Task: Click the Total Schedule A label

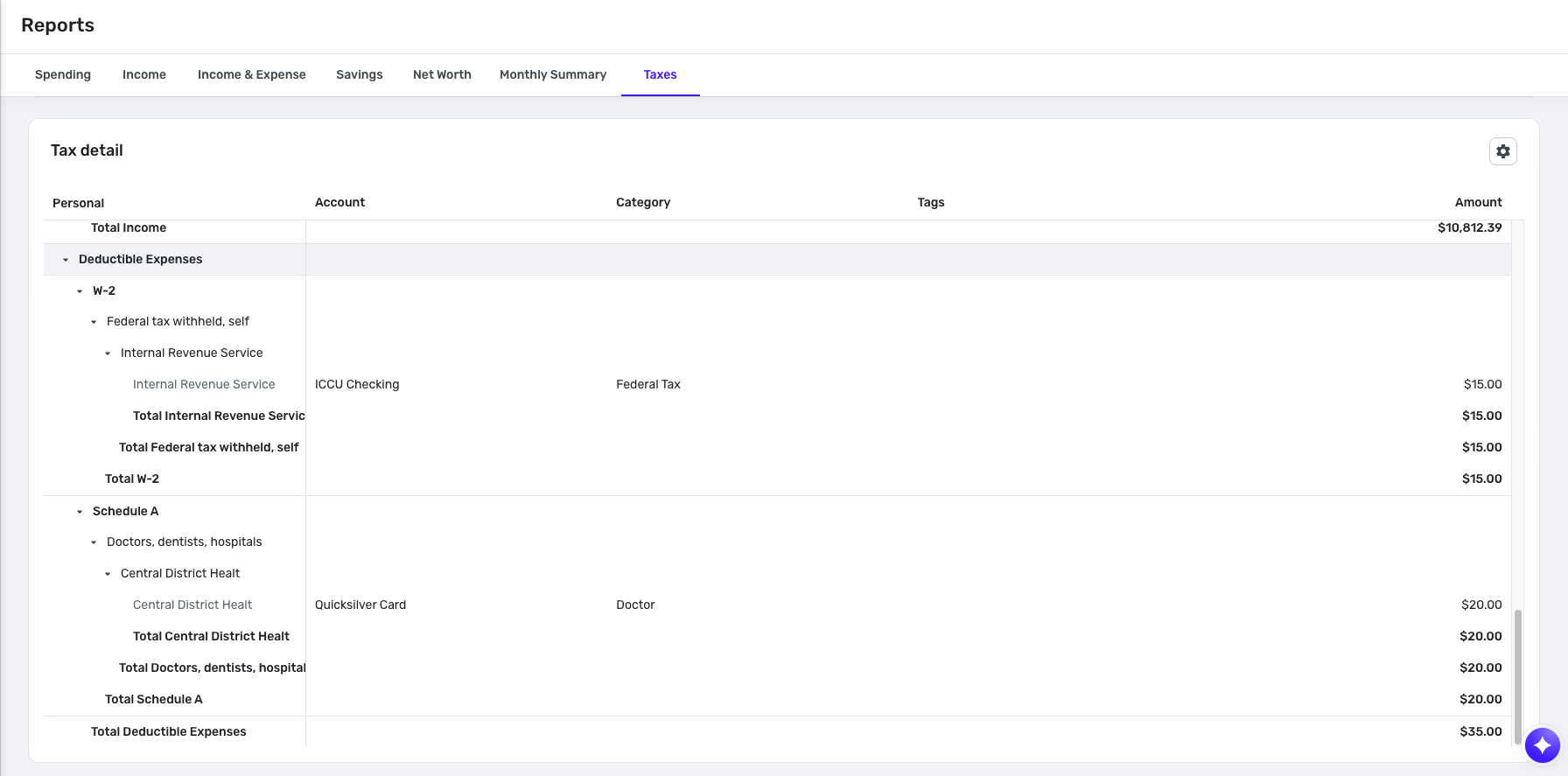Action: coord(154,699)
